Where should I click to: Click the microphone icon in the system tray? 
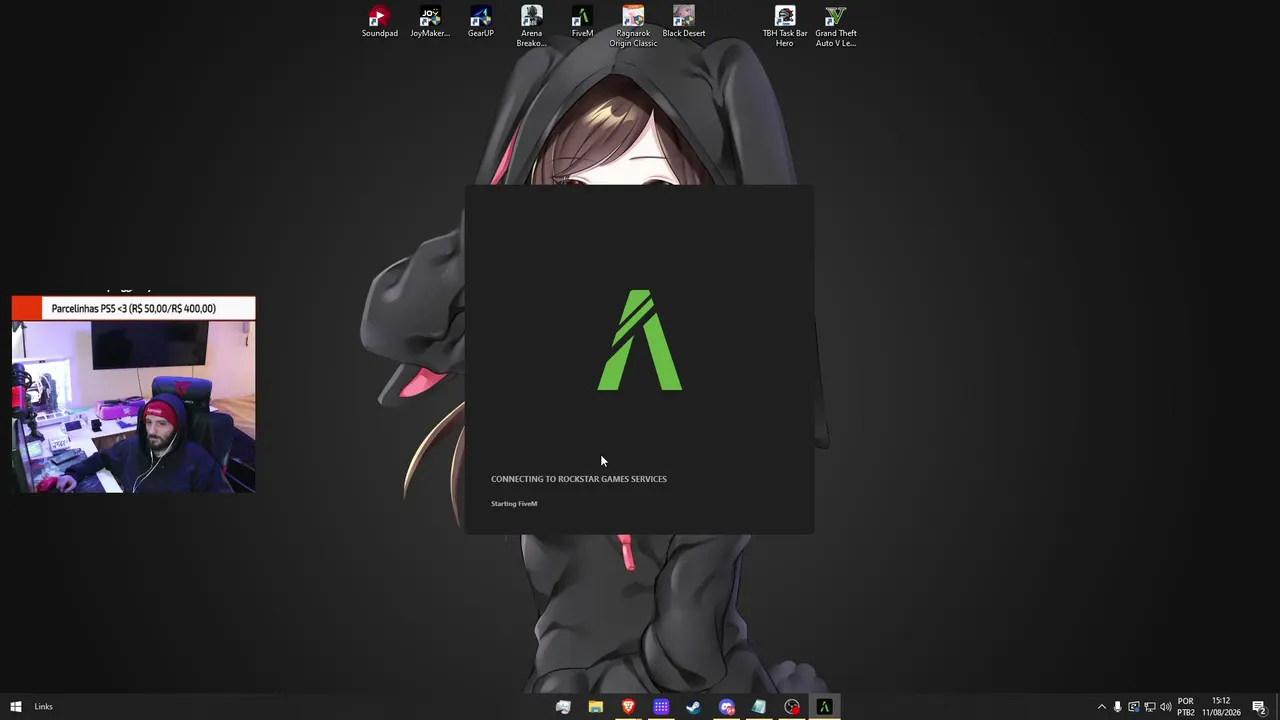click(1118, 707)
